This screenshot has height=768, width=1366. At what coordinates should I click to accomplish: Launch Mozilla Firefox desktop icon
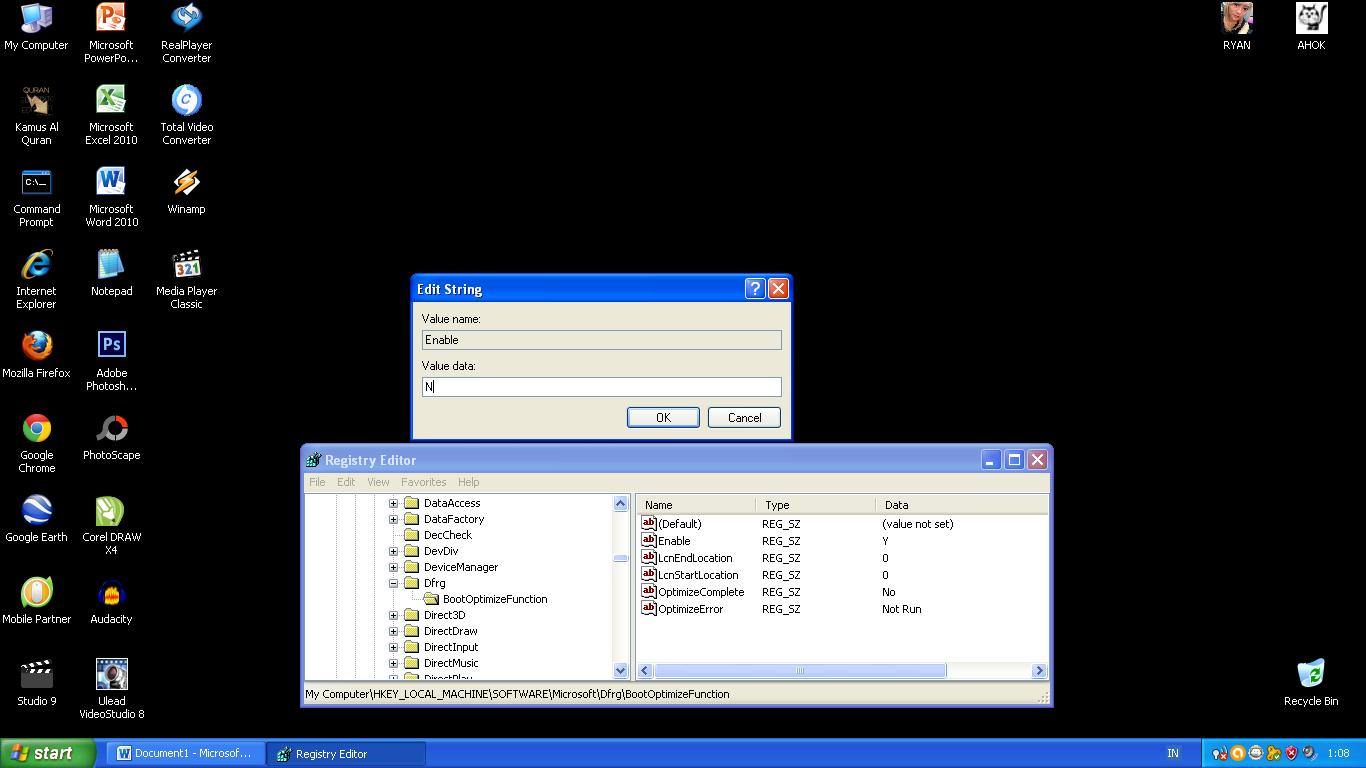tap(37, 350)
